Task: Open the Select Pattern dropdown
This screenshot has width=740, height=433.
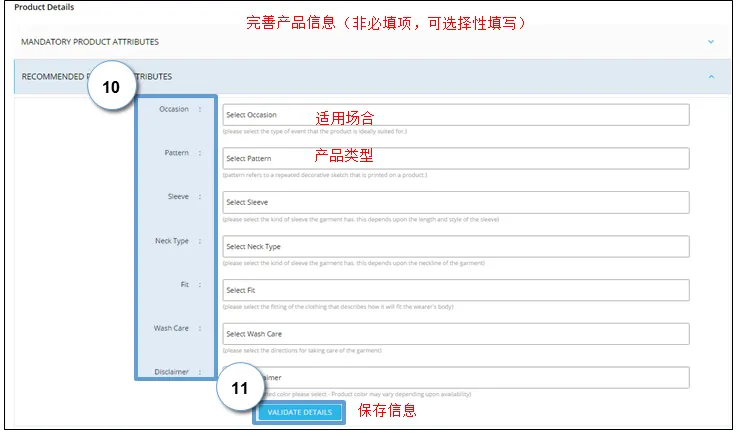Action: [456, 159]
